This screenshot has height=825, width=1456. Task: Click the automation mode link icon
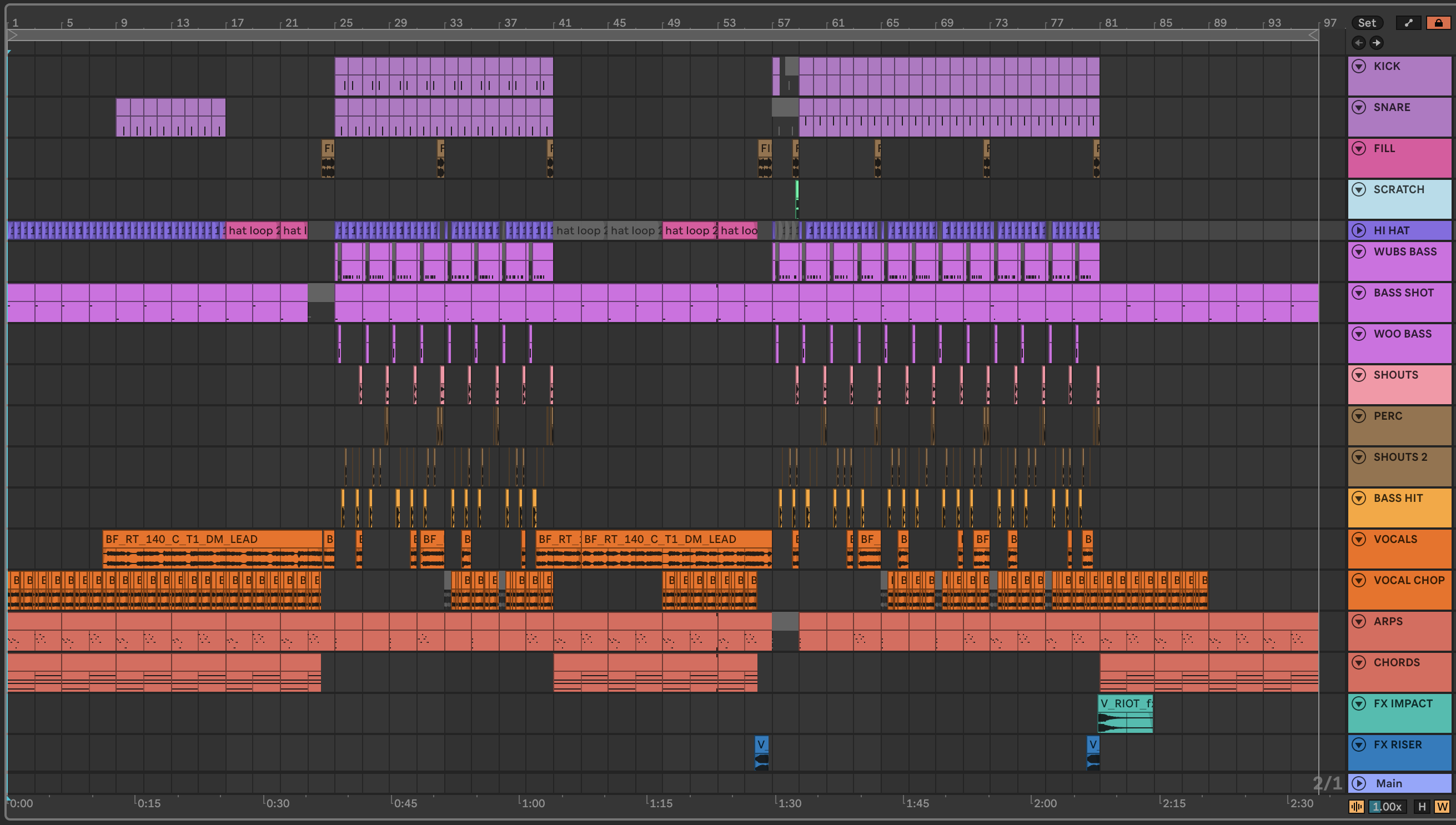click(1408, 23)
